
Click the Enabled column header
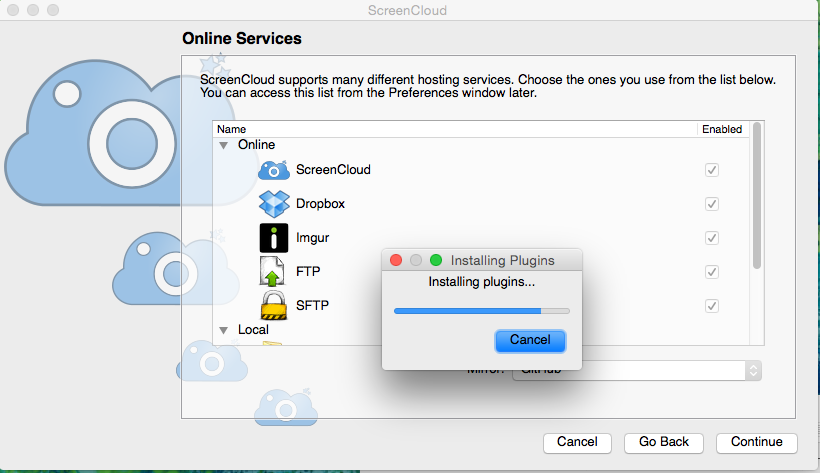[722, 129]
